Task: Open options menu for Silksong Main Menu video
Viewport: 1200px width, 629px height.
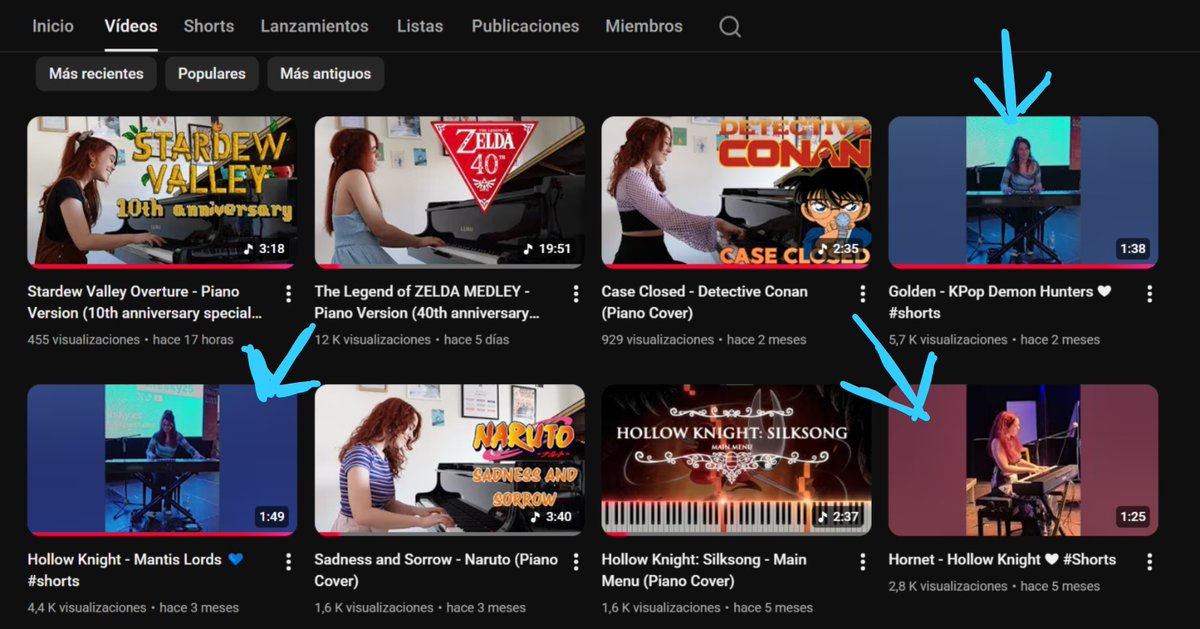Action: pyautogui.click(x=863, y=561)
